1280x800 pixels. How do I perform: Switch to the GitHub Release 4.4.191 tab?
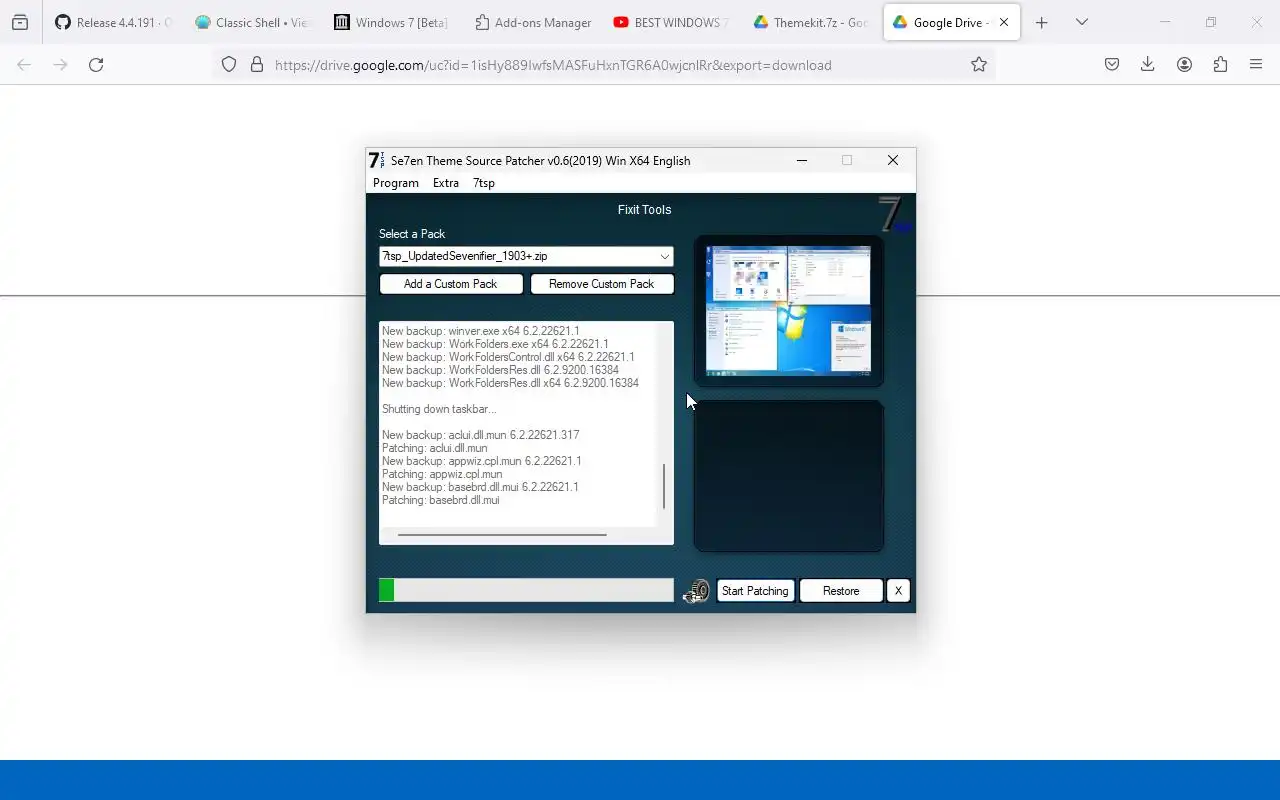113,22
